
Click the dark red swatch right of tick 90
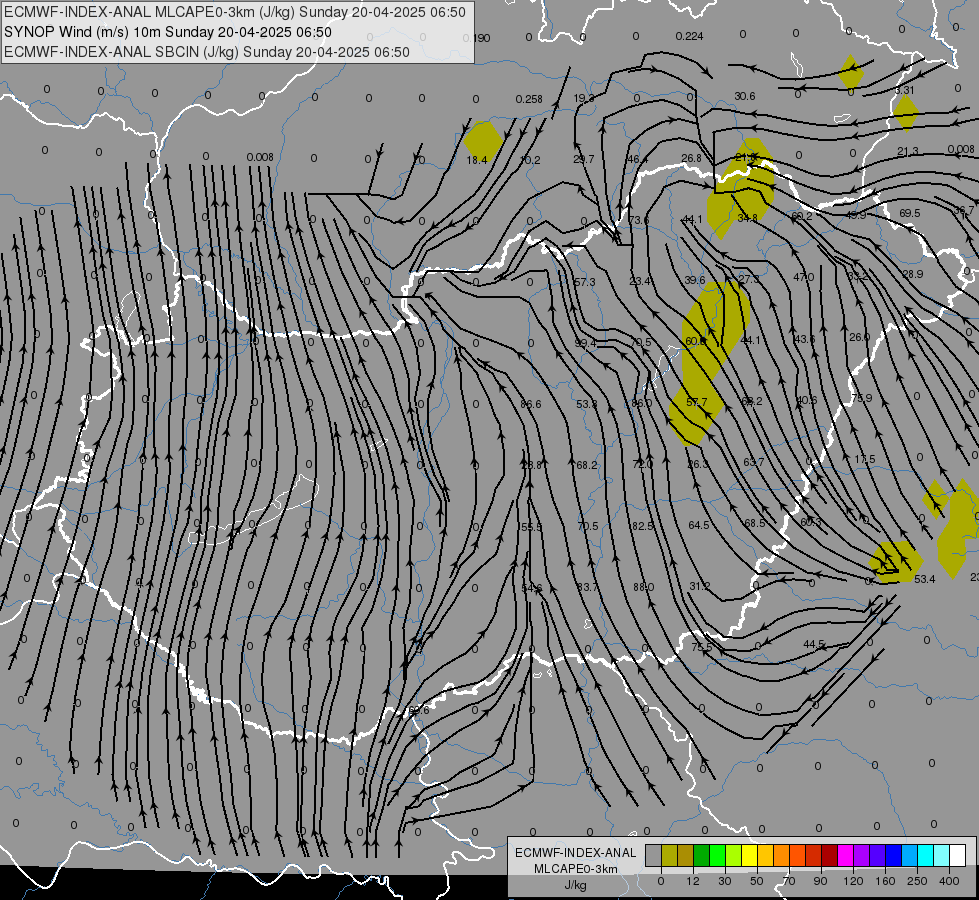coord(830,855)
